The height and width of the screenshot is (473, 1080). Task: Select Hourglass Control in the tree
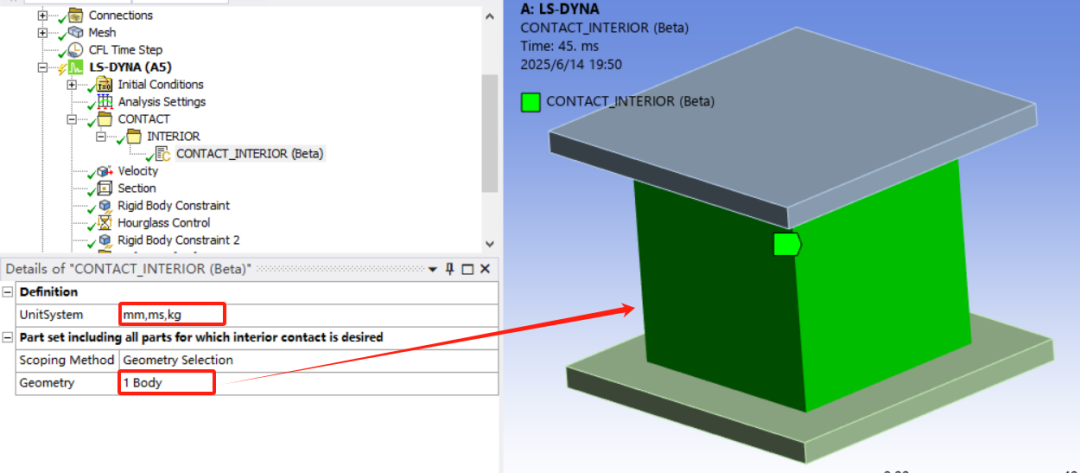[164, 223]
